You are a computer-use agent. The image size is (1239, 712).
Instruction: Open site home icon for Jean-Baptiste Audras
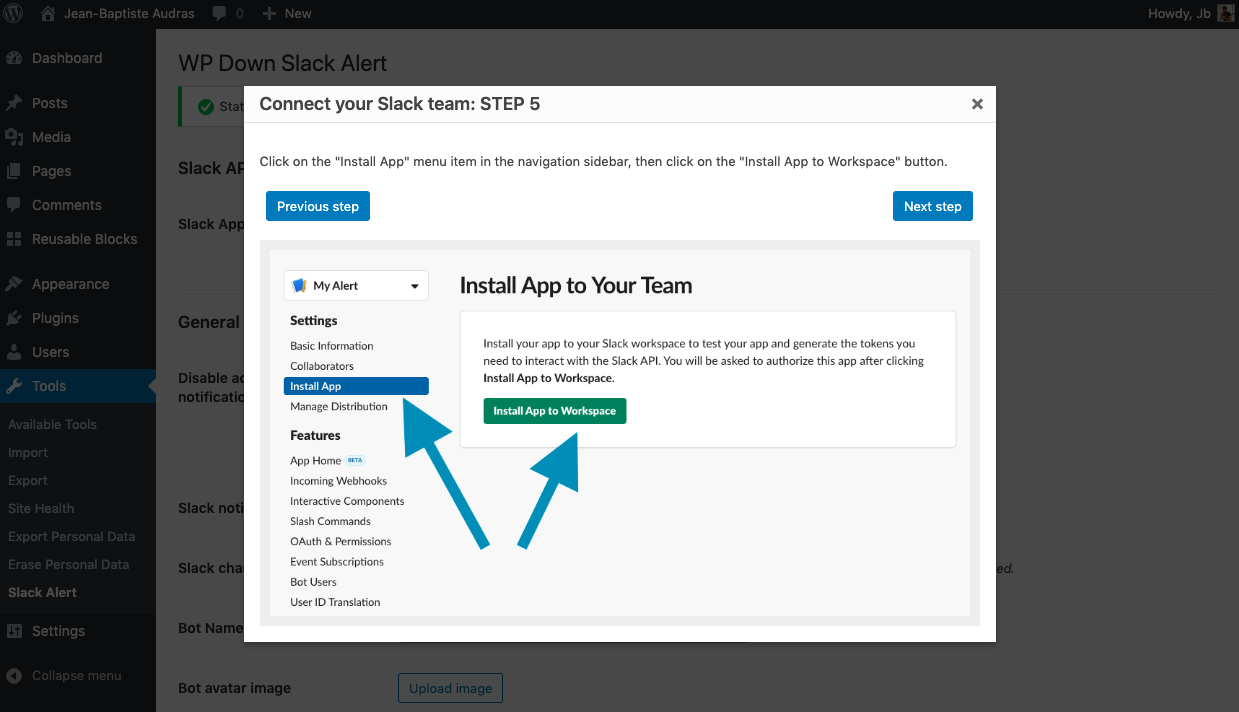pyautogui.click(x=48, y=14)
